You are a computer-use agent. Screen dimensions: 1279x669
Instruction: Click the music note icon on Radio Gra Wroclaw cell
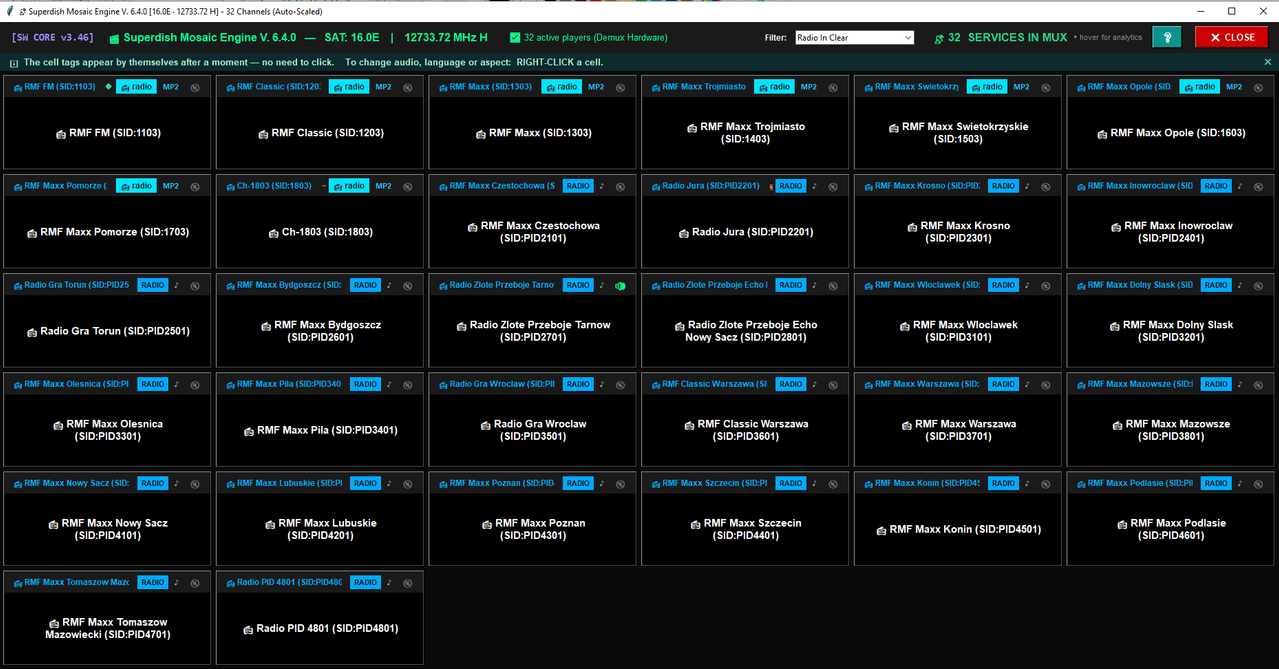(x=602, y=384)
